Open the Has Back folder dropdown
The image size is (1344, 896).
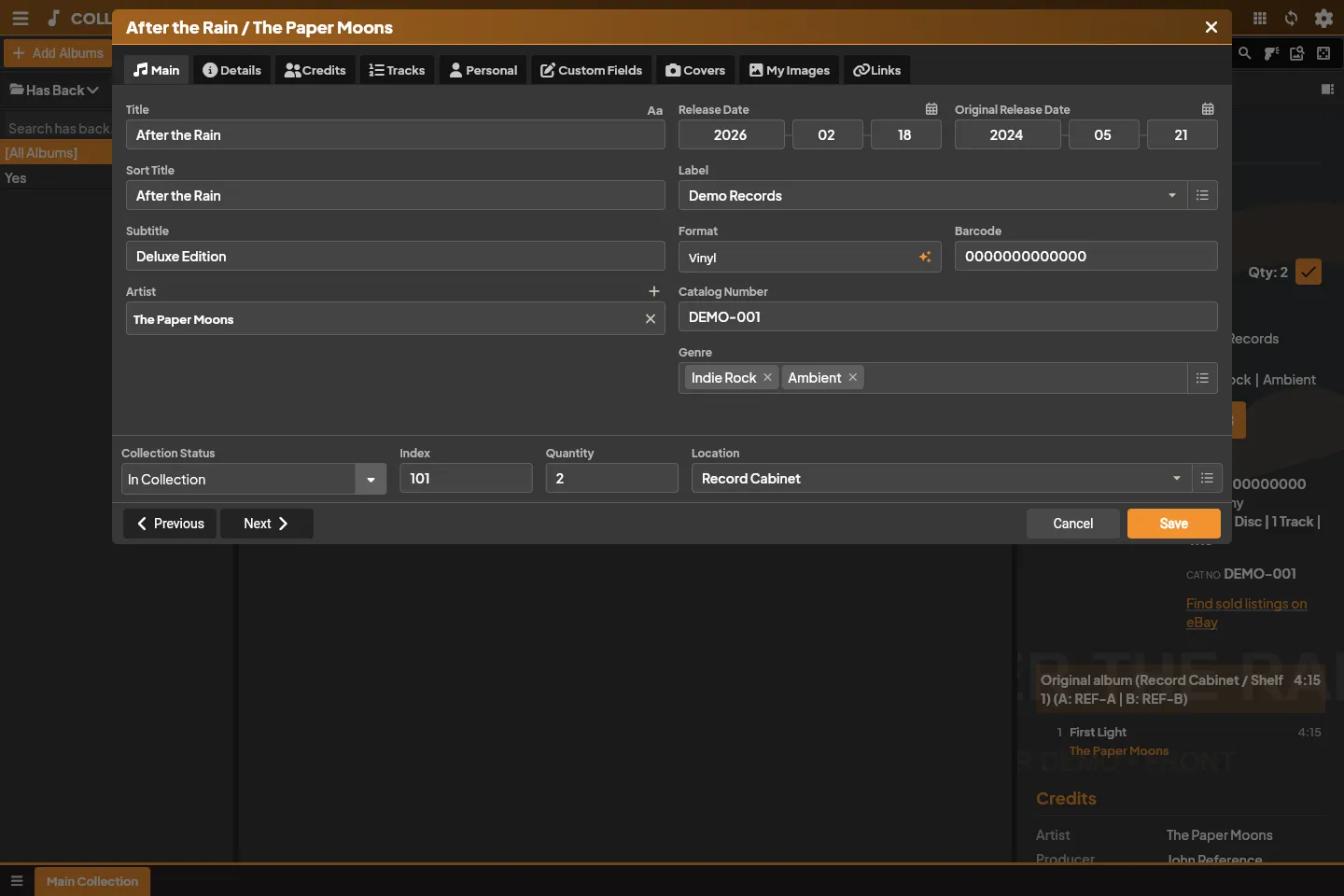pos(54,90)
